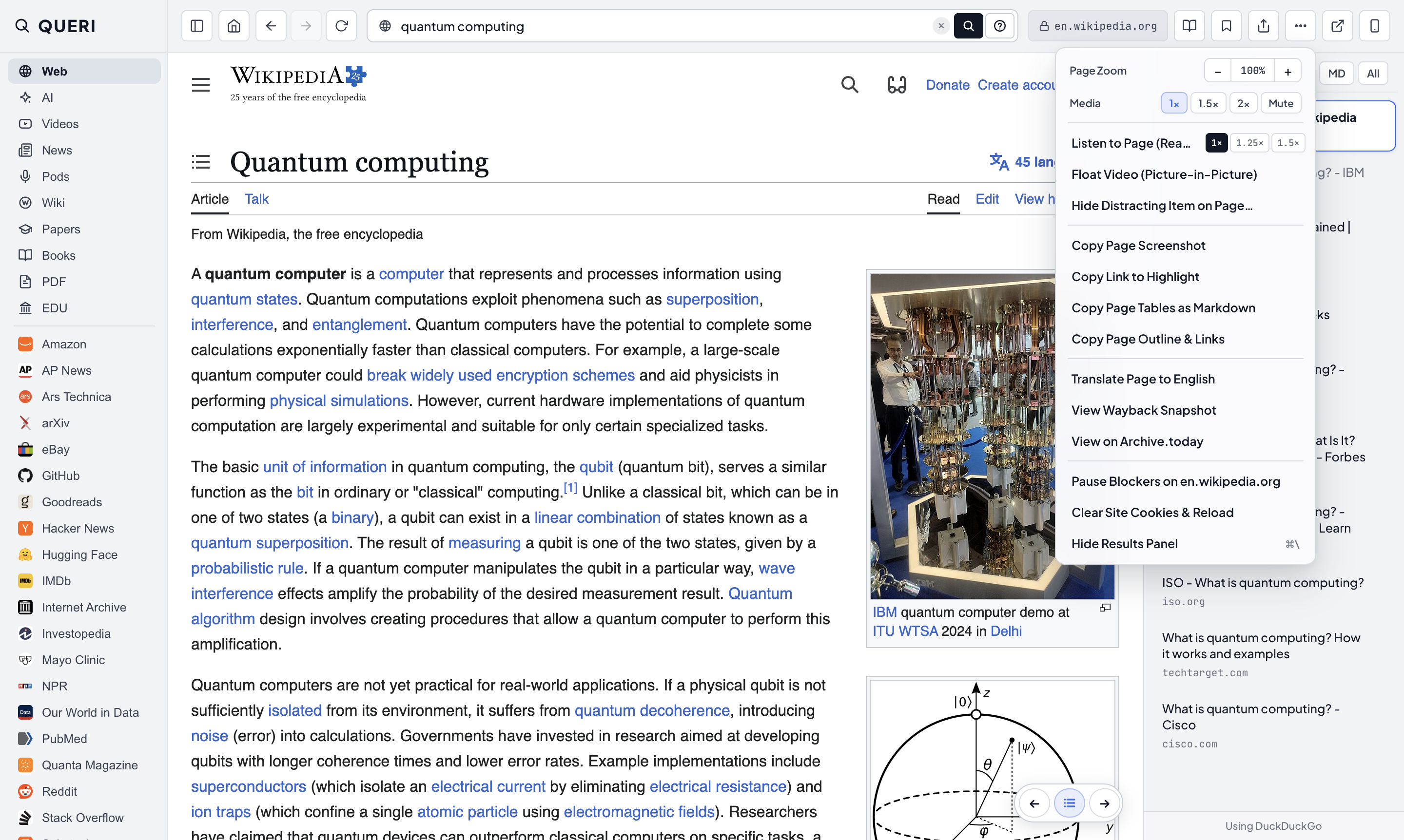Switch to mobile view with phone icon

click(x=1375, y=26)
